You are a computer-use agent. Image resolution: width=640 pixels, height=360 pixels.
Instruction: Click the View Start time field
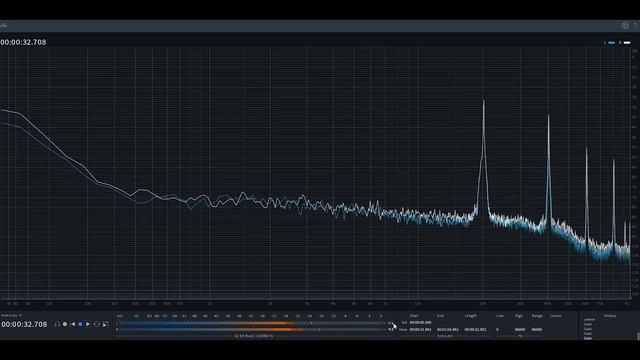(x=420, y=329)
